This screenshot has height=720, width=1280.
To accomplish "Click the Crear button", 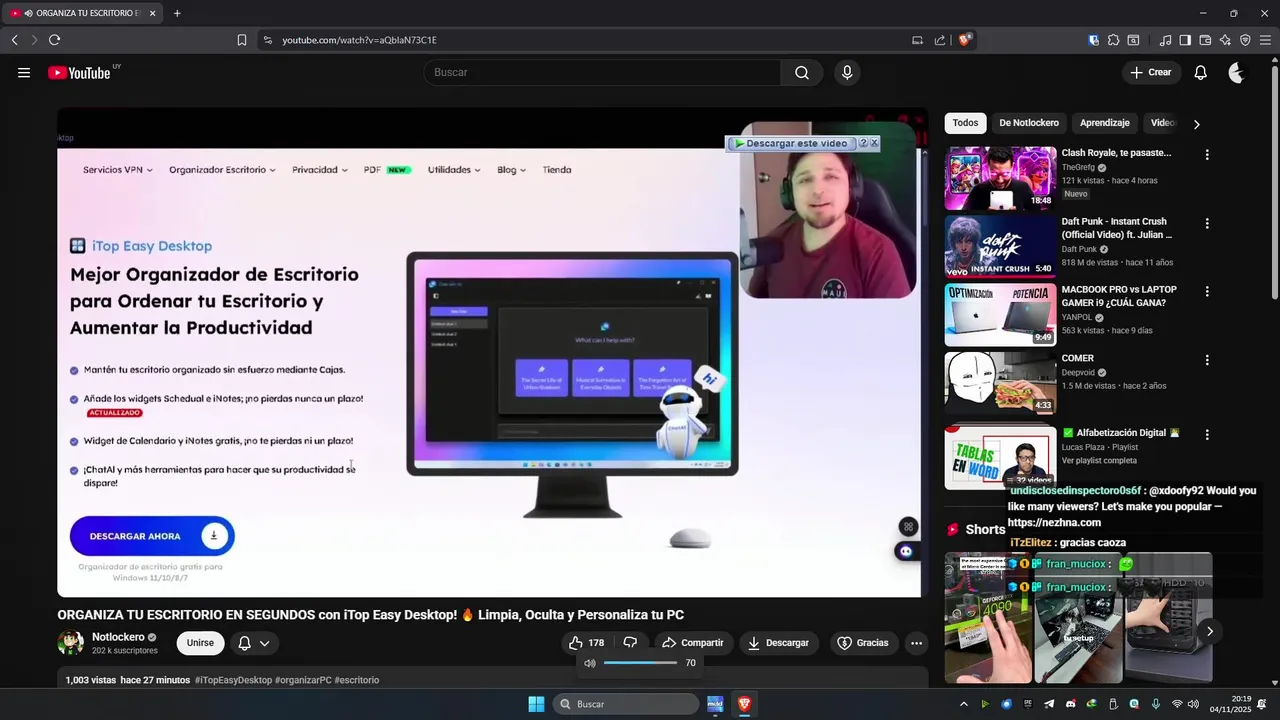I will [x=1150, y=73].
